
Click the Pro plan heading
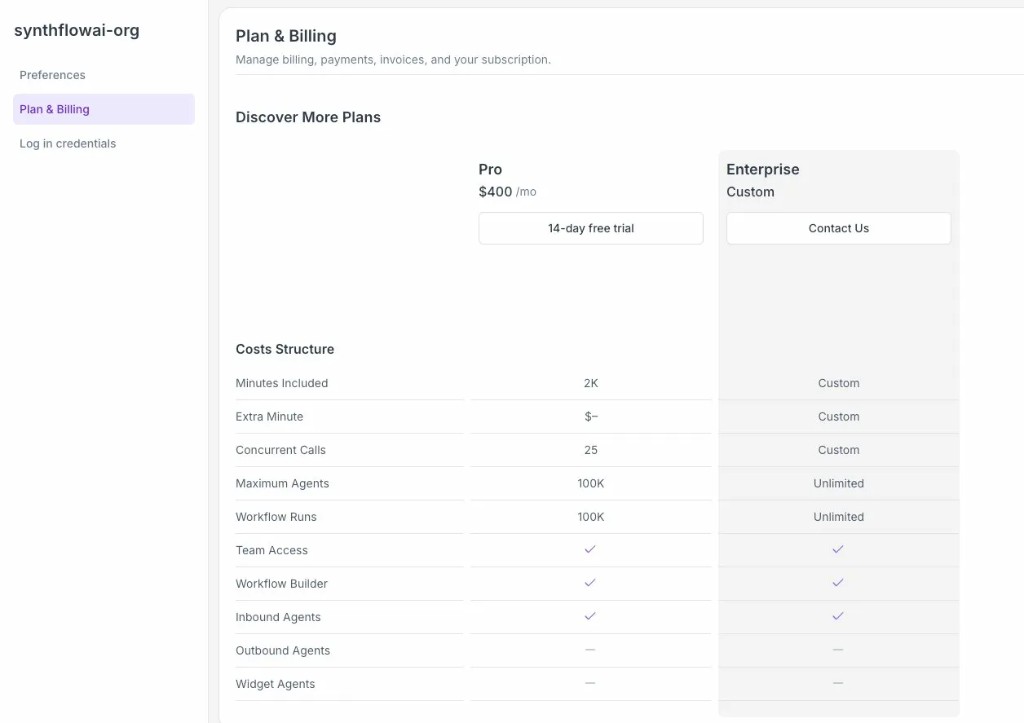[490, 170]
